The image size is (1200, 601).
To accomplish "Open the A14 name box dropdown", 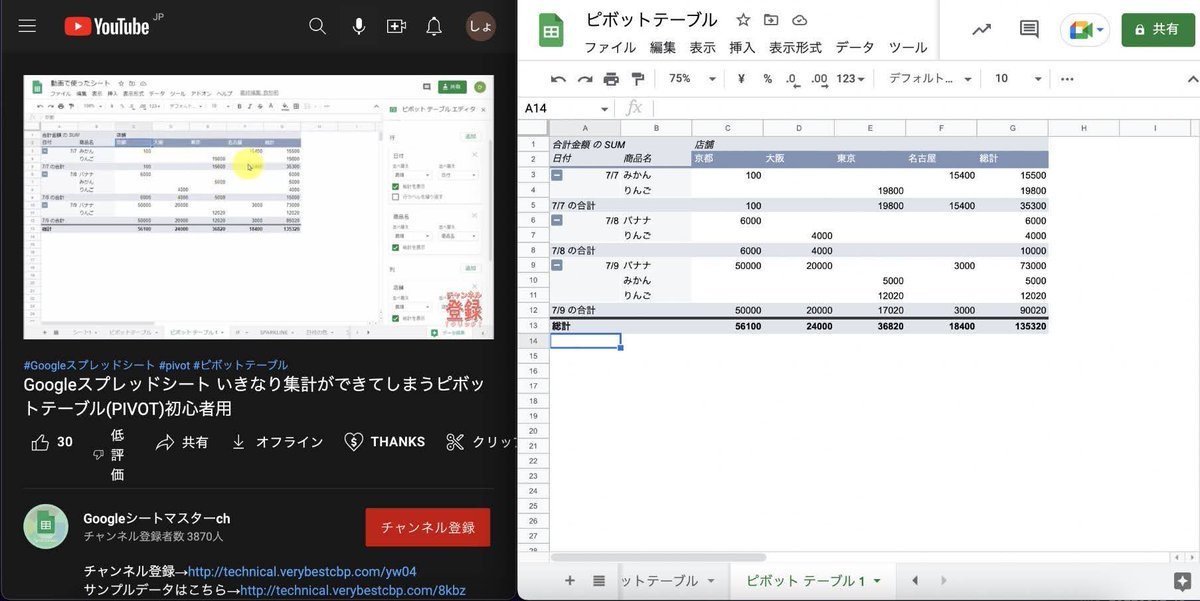I will coord(605,109).
